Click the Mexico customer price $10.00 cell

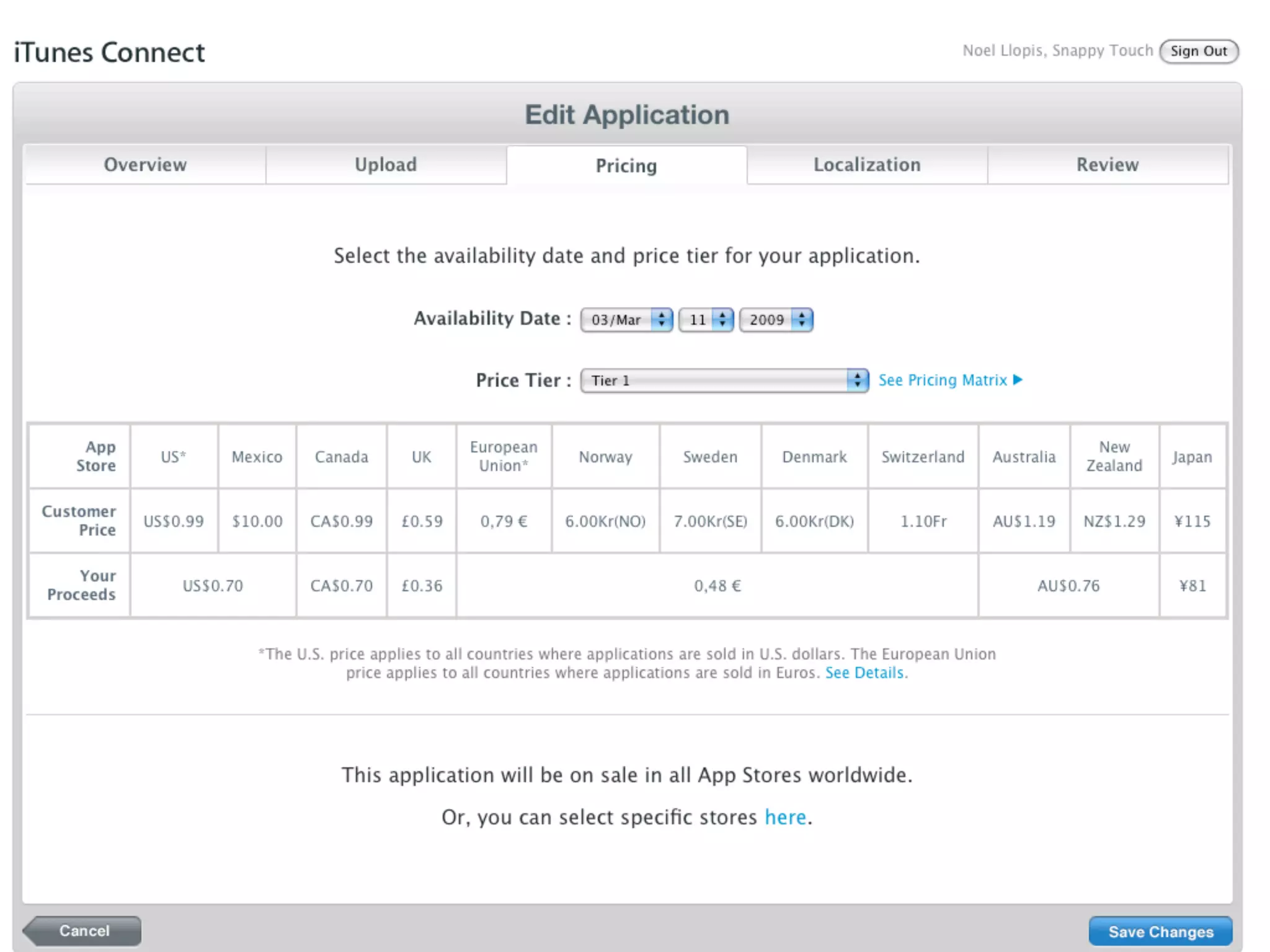point(257,521)
